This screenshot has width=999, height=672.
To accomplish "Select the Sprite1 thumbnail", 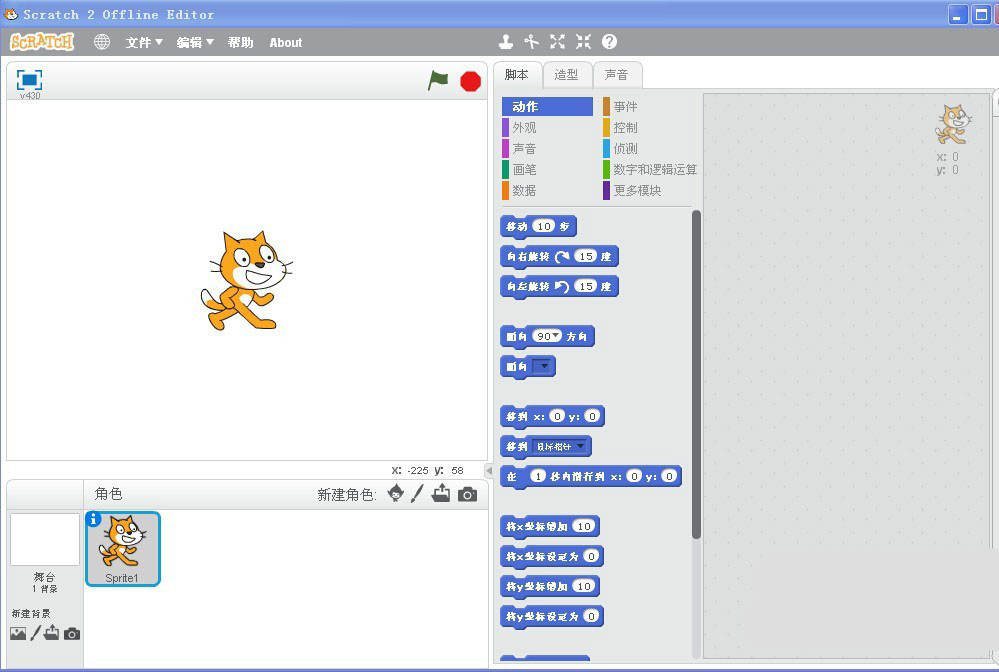I will (122, 547).
